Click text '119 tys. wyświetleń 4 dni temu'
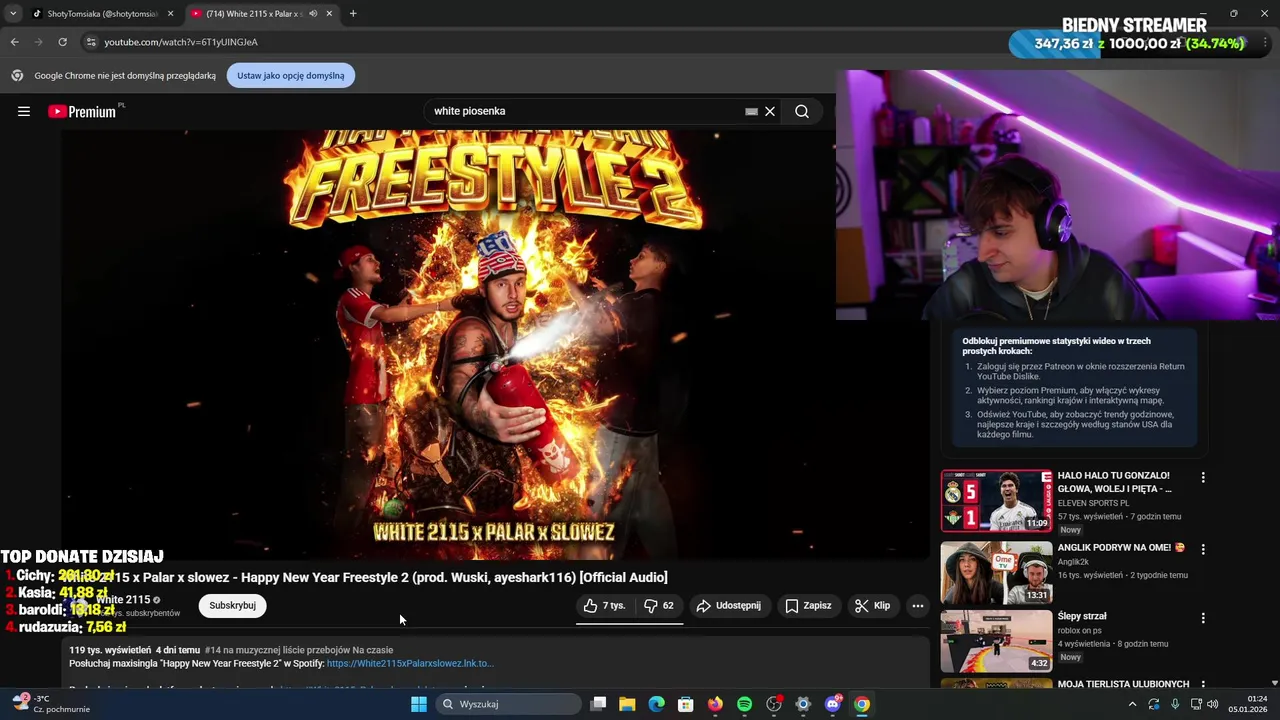This screenshot has height=720, width=1280. [x=135, y=650]
